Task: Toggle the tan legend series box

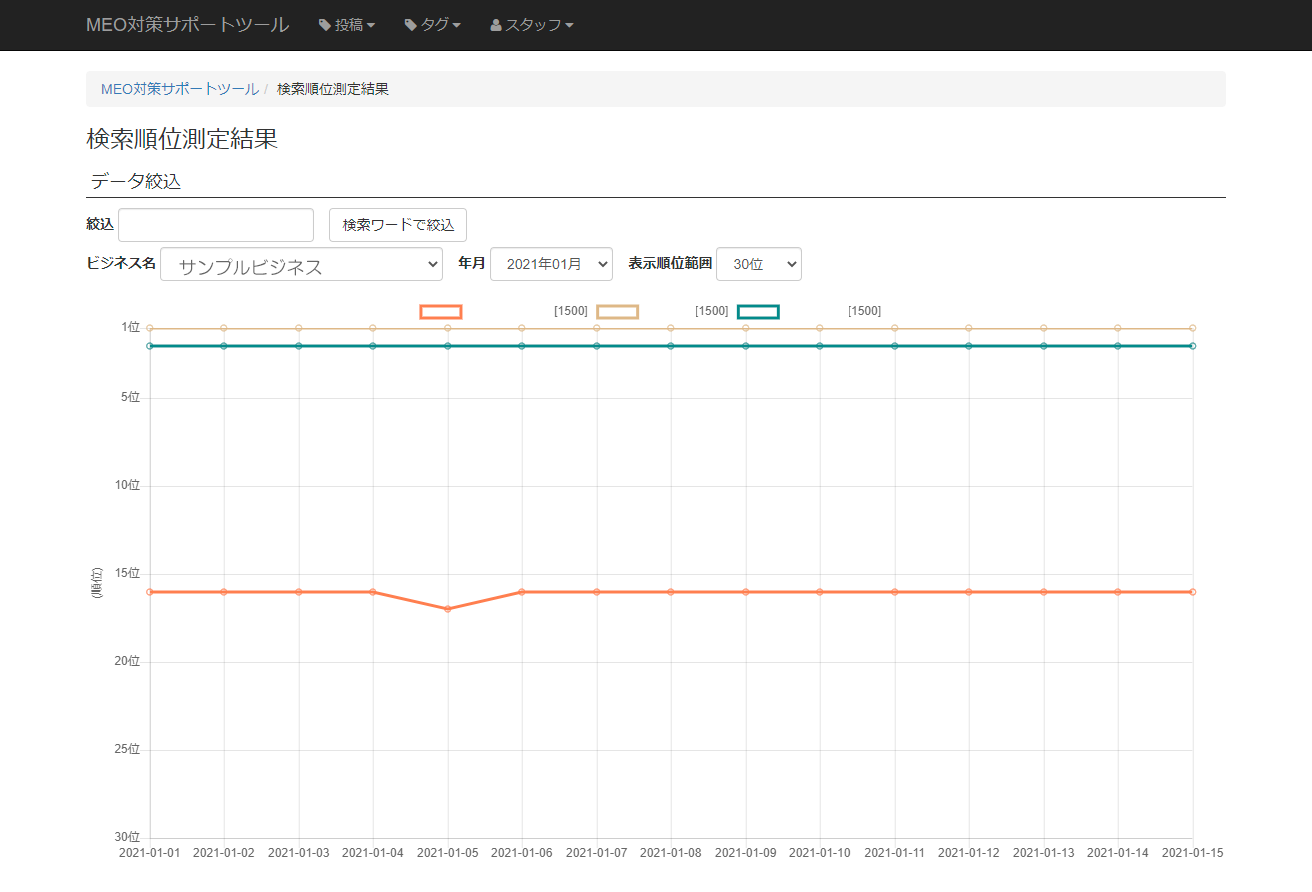Action: tap(617, 312)
